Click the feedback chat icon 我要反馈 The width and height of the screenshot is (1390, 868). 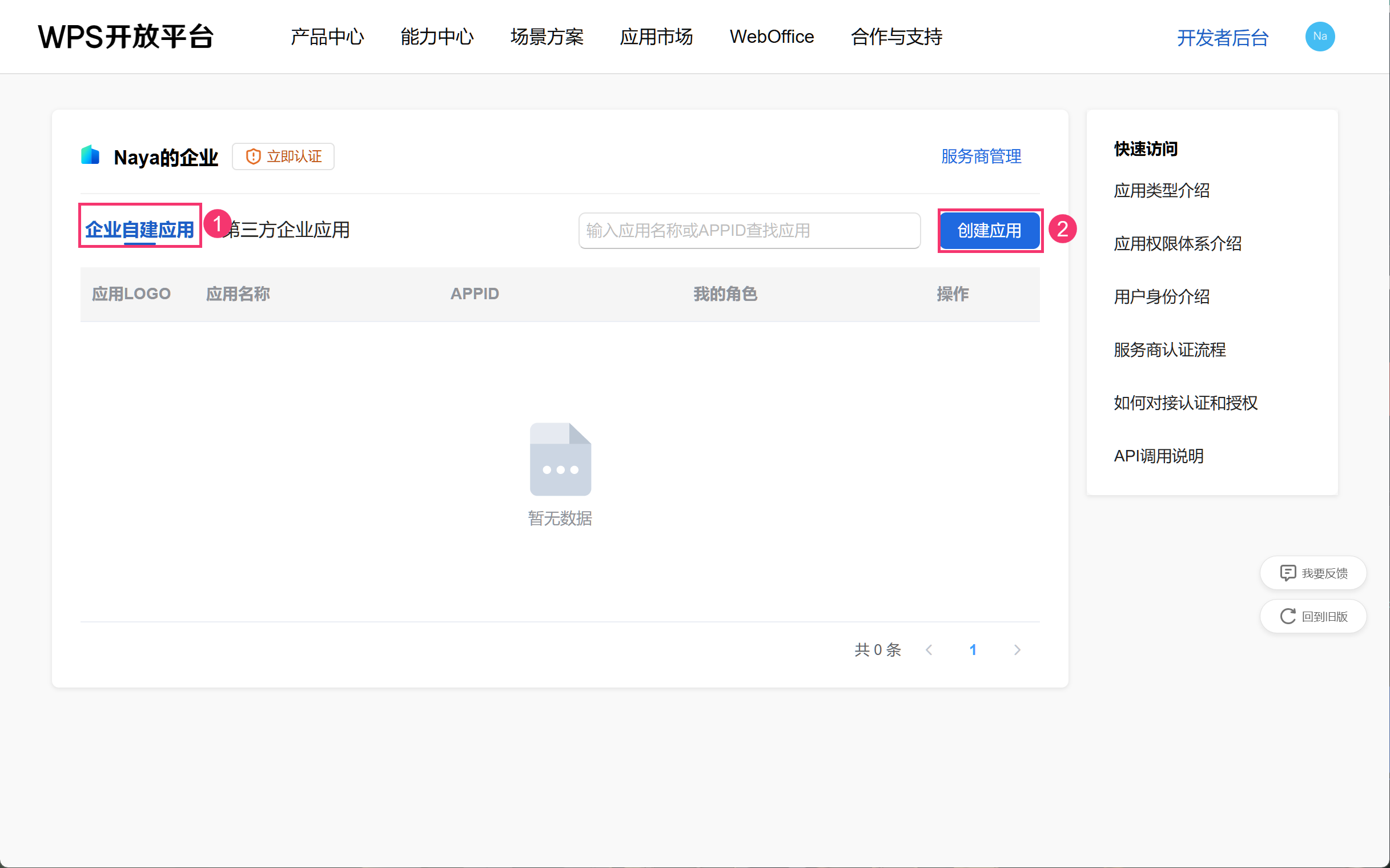pos(1288,572)
